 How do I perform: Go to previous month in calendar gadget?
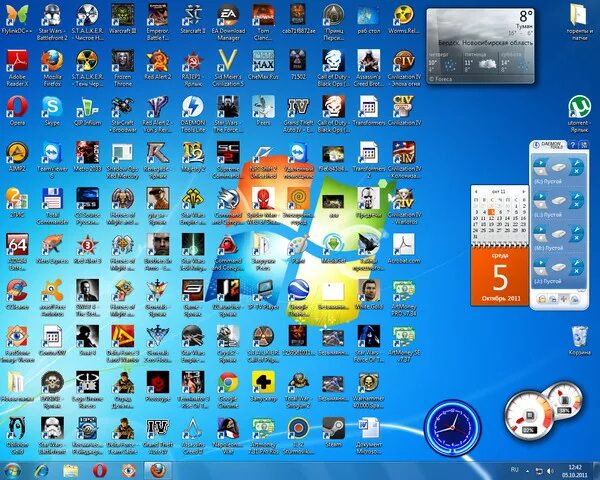pos(476,191)
